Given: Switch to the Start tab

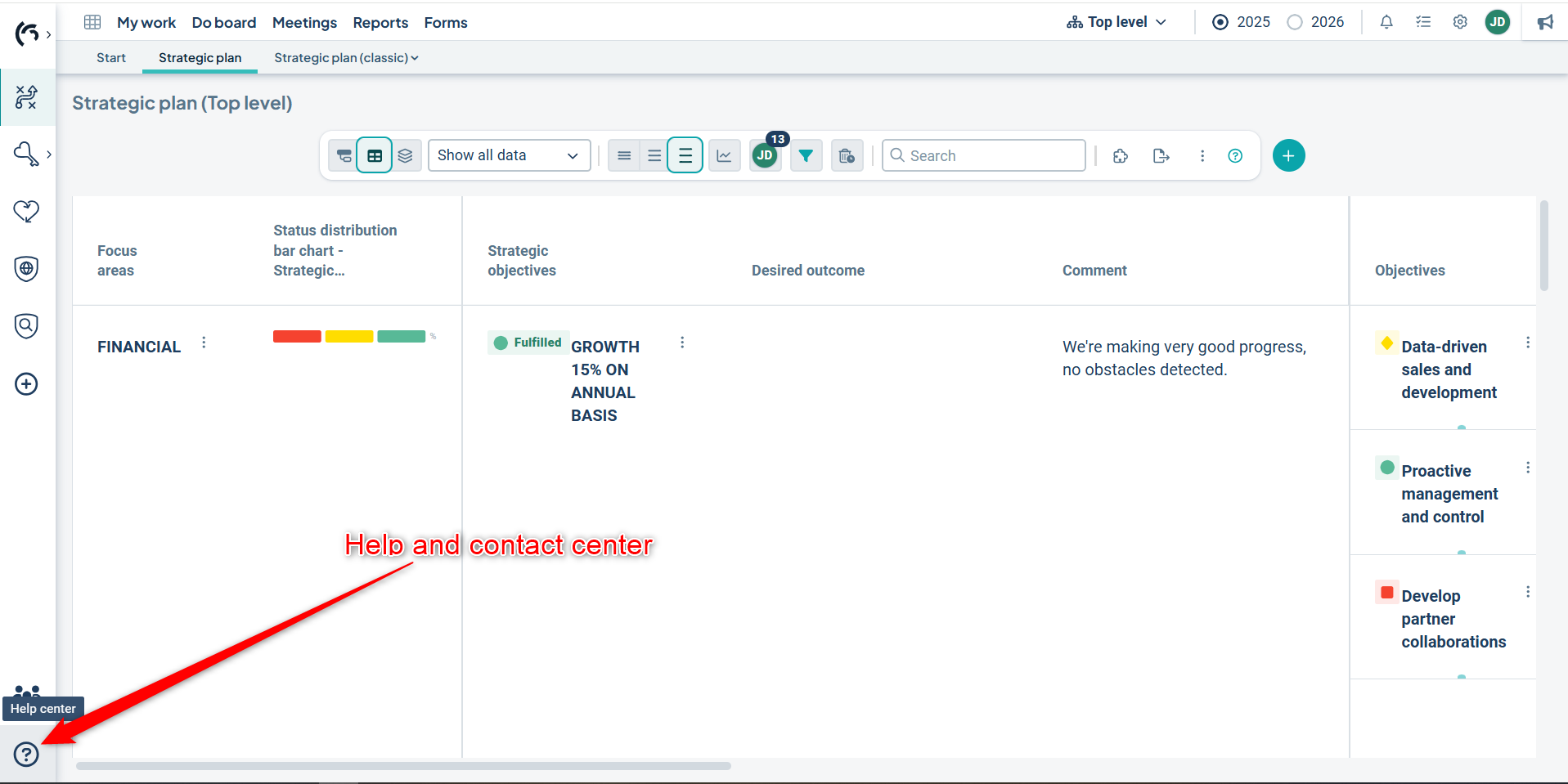Looking at the screenshot, I should tap(111, 58).
